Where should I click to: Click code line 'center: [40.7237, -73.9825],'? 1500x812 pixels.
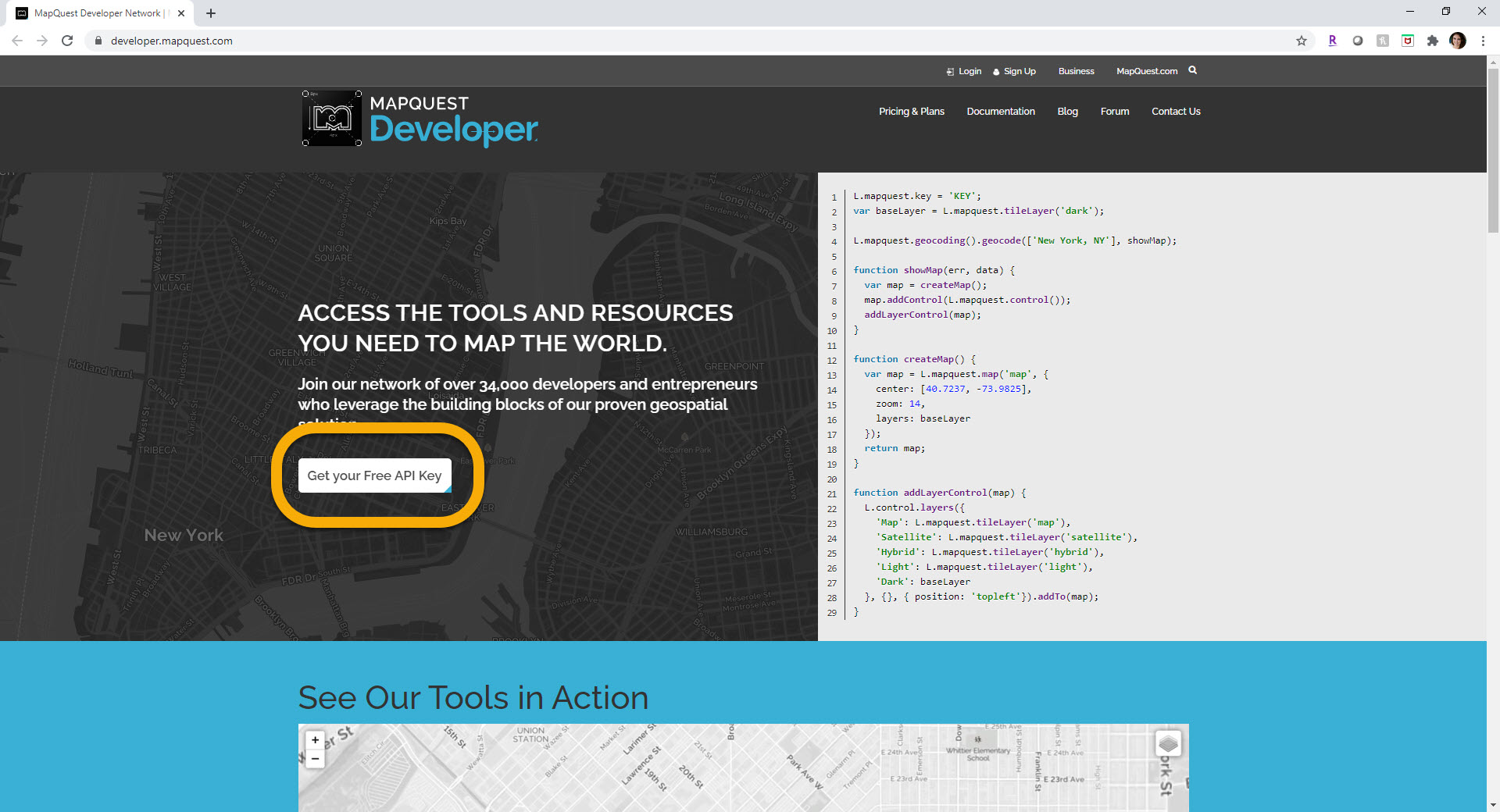click(x=954, y=389)
